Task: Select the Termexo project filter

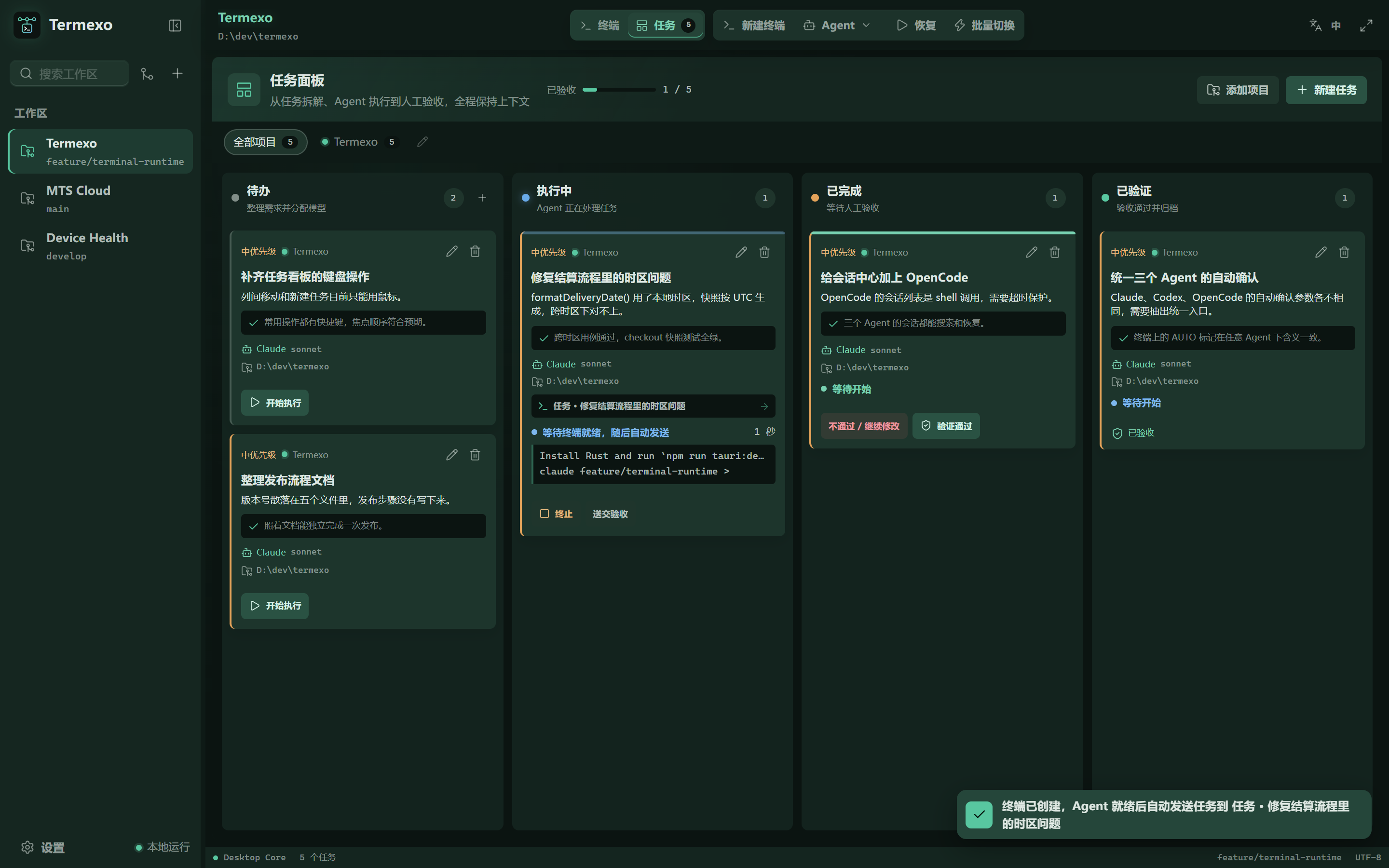Action: pyautogui.click(x=359, y=142)
